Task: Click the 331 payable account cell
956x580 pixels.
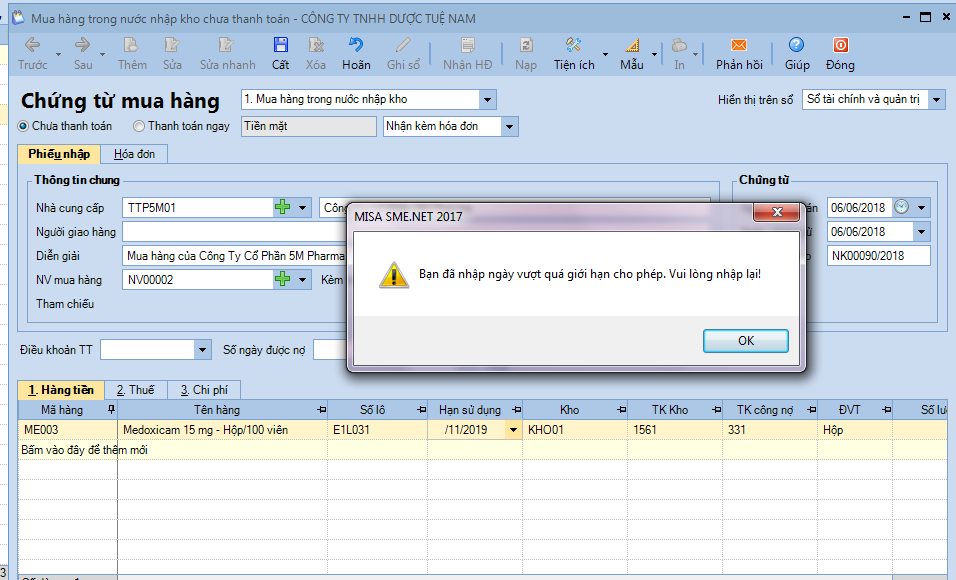Action: 770,429
